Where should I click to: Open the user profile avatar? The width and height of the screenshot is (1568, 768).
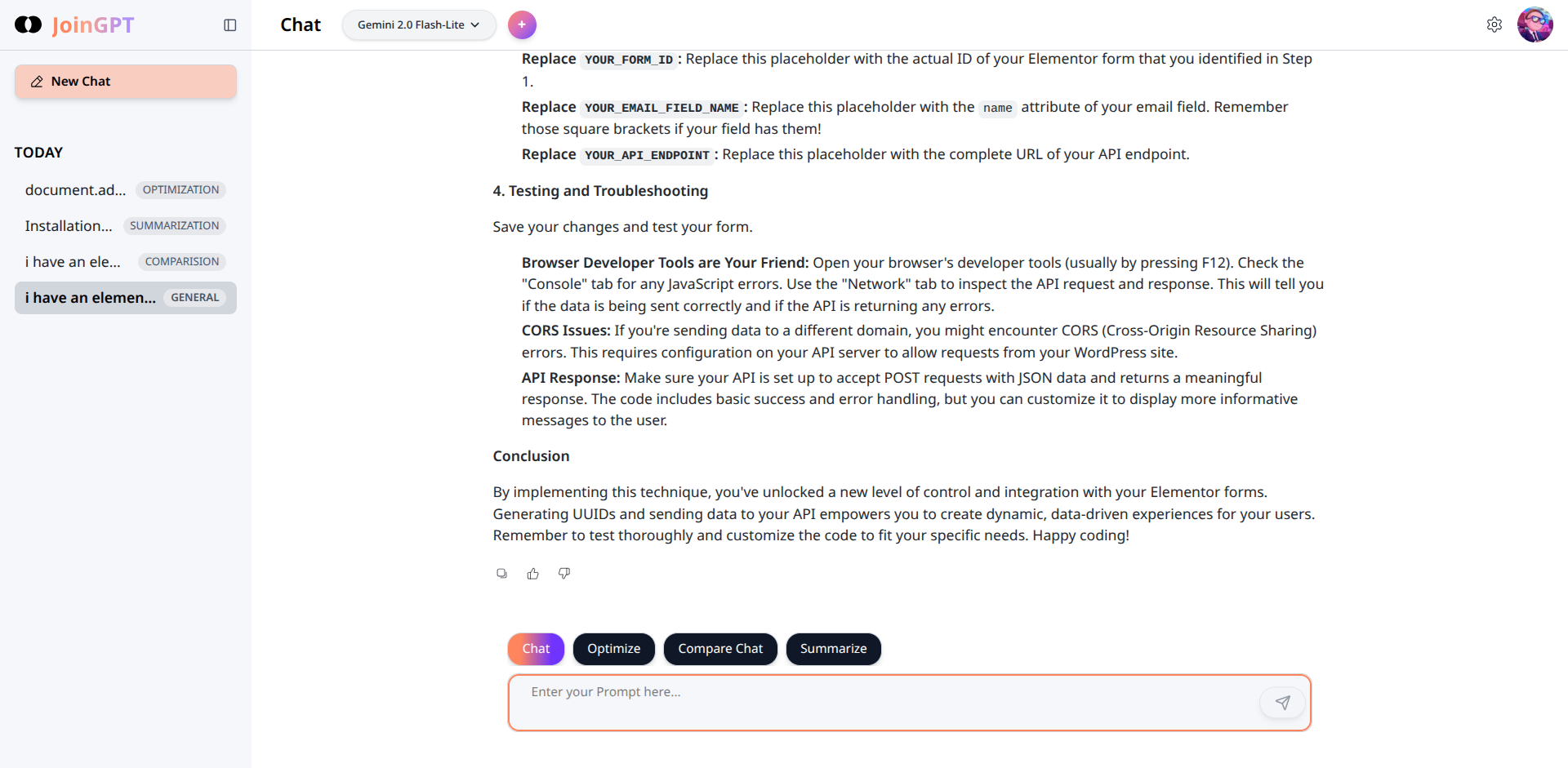click(x=1535, y=24)
